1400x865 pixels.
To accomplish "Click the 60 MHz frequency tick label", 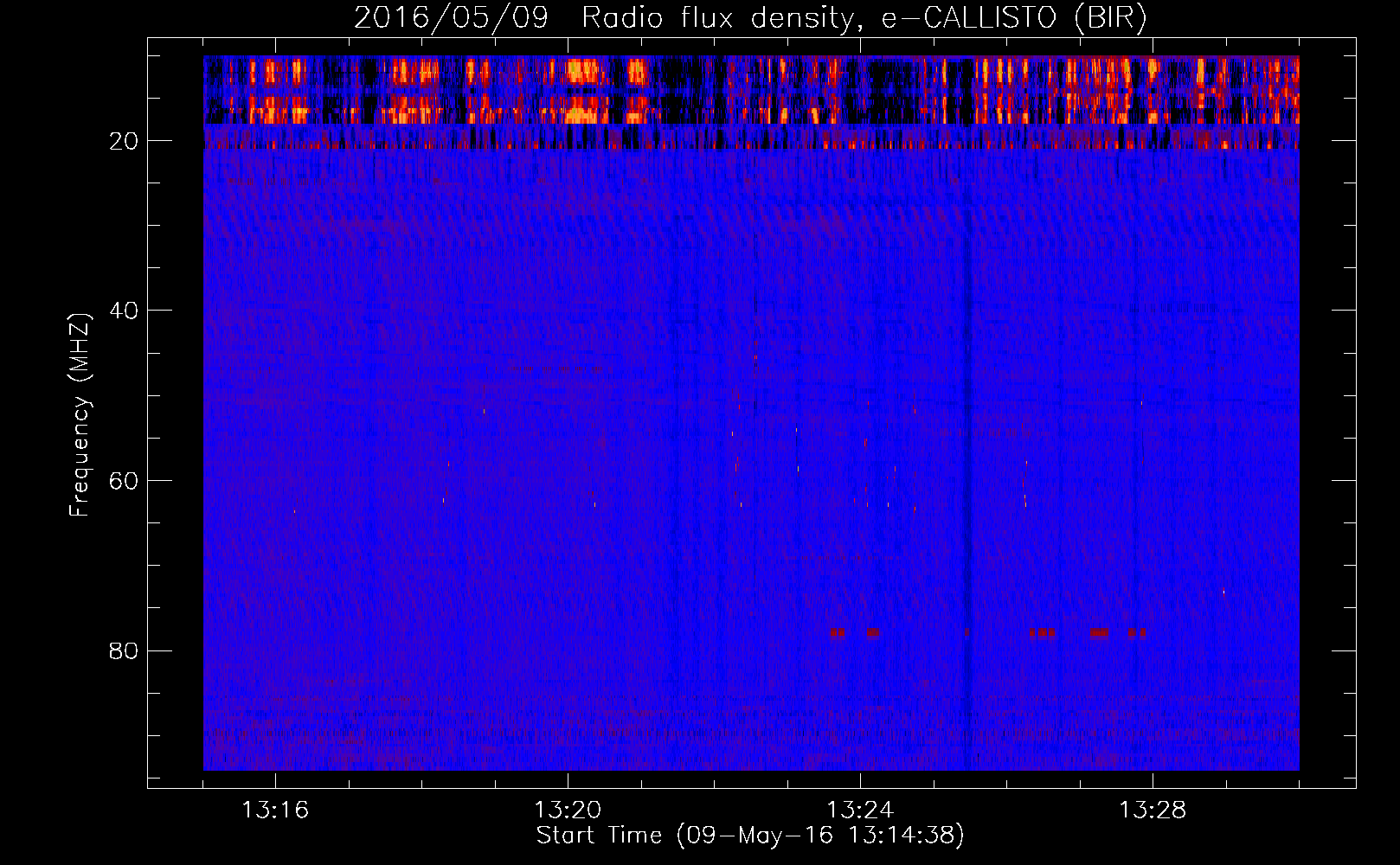I will coord(124,481).
